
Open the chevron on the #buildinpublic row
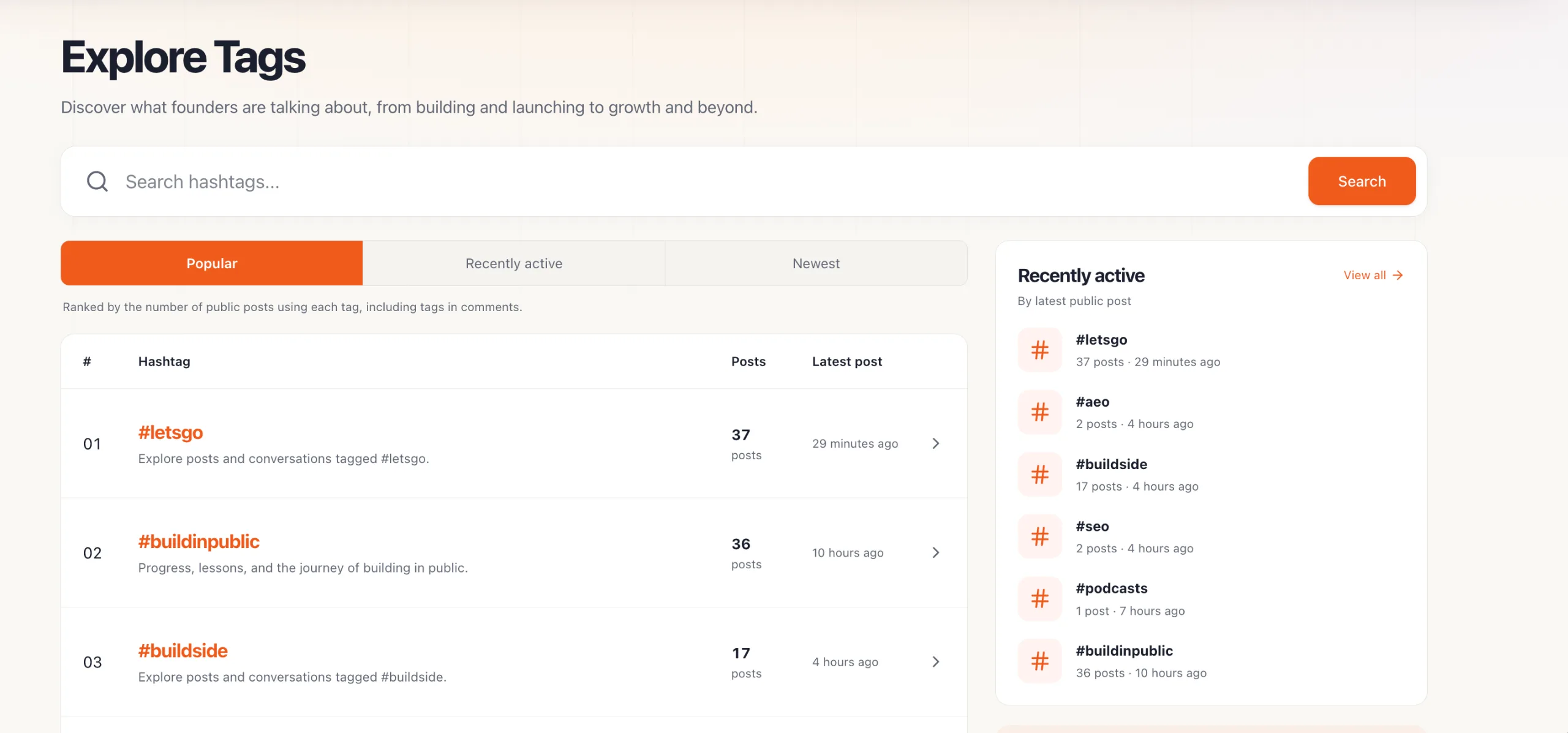935,552
